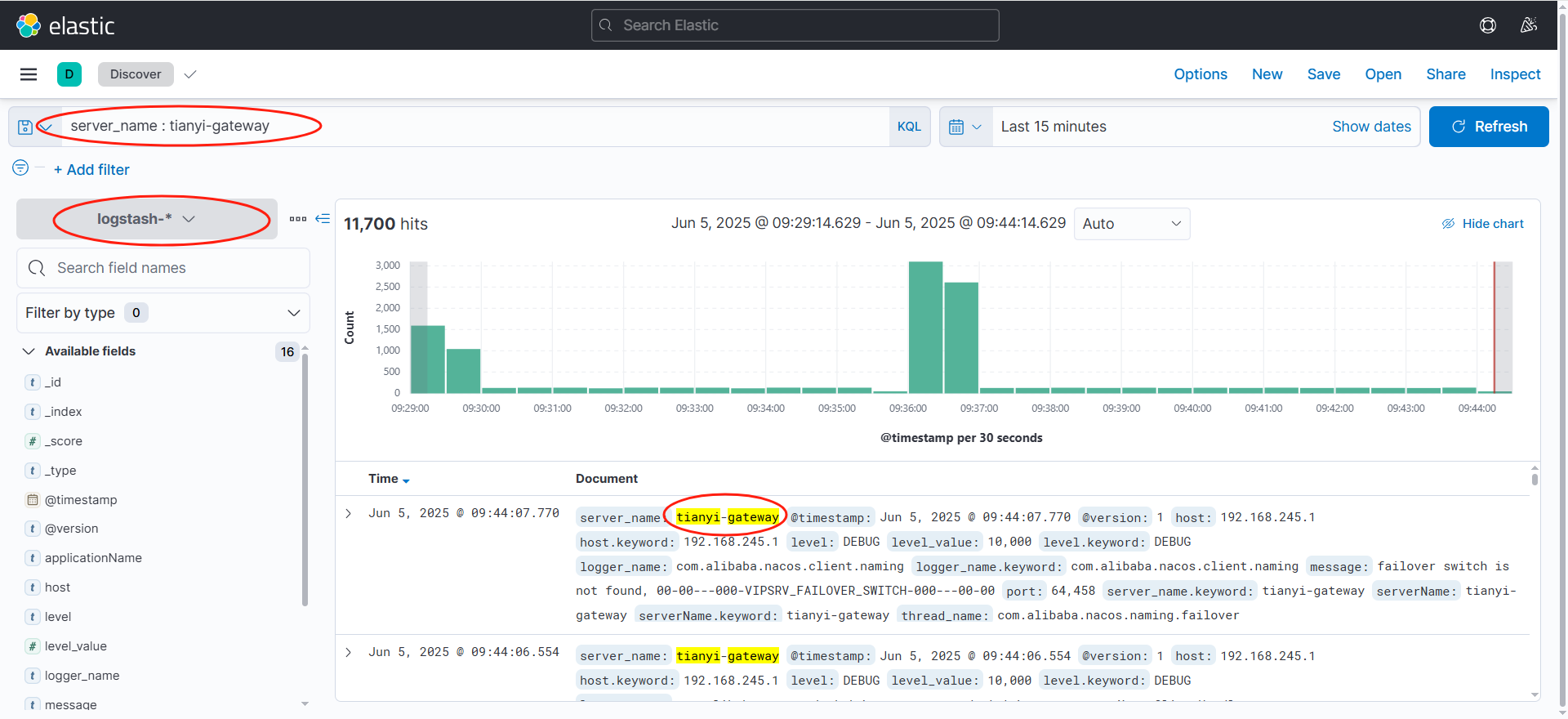1568x719 pixels.
Task: Sort by Time column
Action: (389, 479)
